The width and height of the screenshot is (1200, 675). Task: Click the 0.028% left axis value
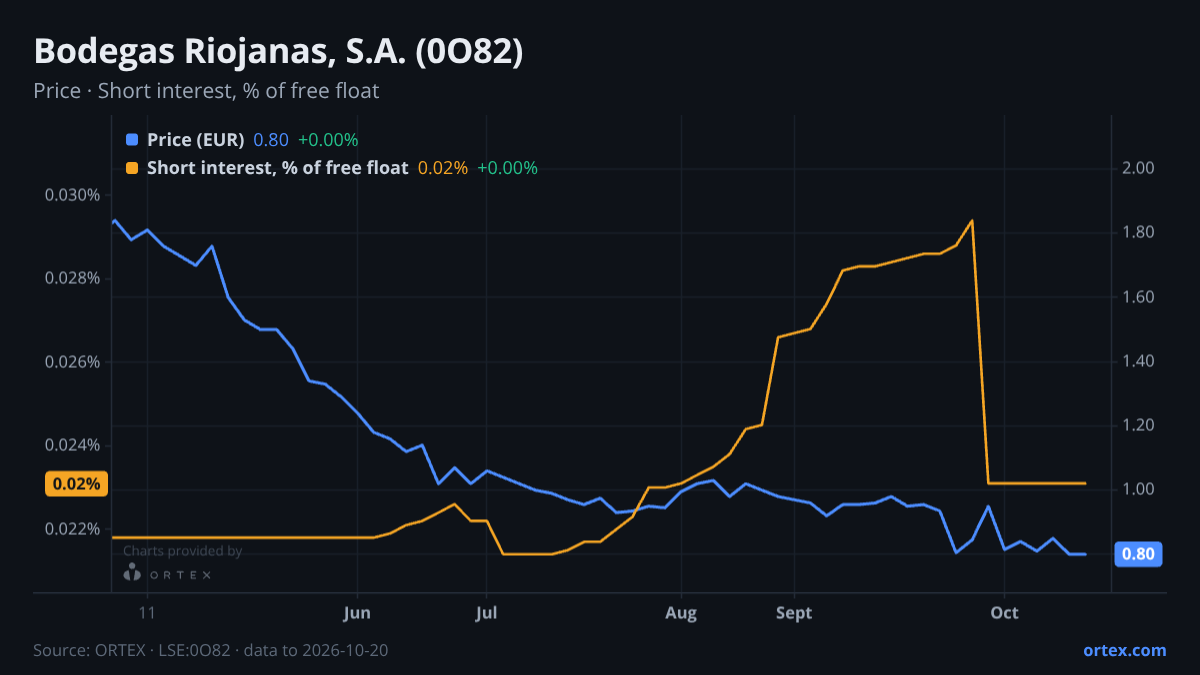pyautogui.click(x=72, y=278)
